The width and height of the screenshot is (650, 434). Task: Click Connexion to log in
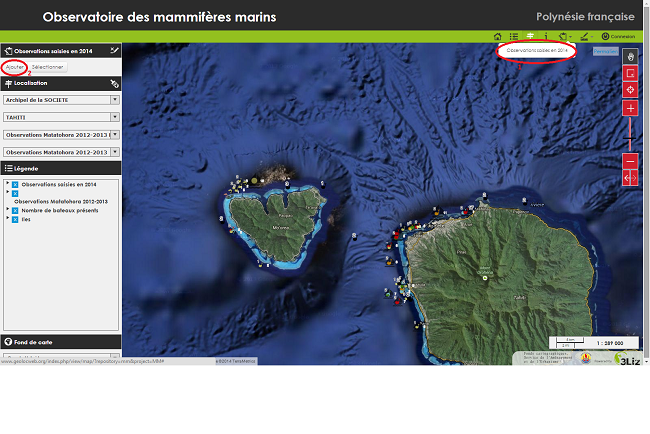(x=618, y=36)
